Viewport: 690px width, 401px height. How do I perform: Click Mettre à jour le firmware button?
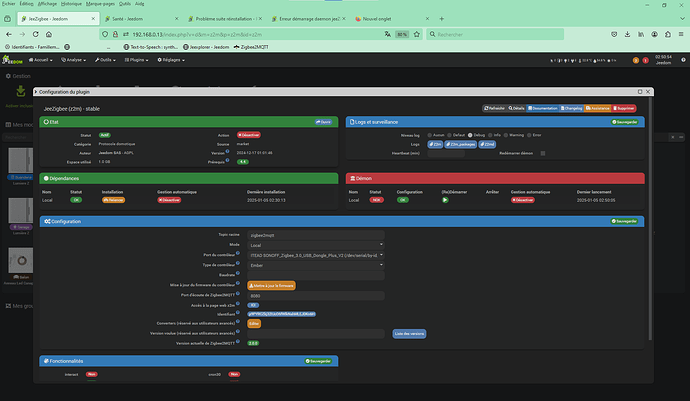click(272, 285)
